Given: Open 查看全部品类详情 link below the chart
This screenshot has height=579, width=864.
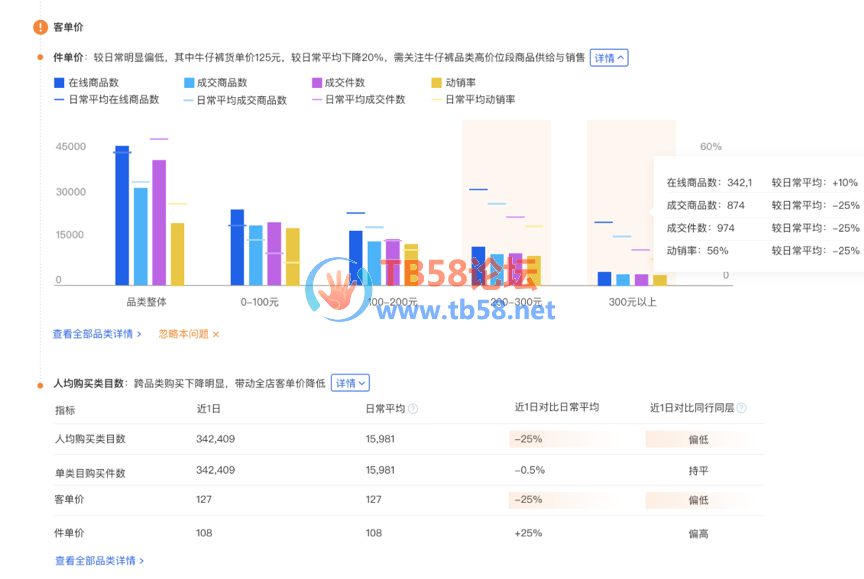Looking at the screenshot, I should tap(97, 334).
